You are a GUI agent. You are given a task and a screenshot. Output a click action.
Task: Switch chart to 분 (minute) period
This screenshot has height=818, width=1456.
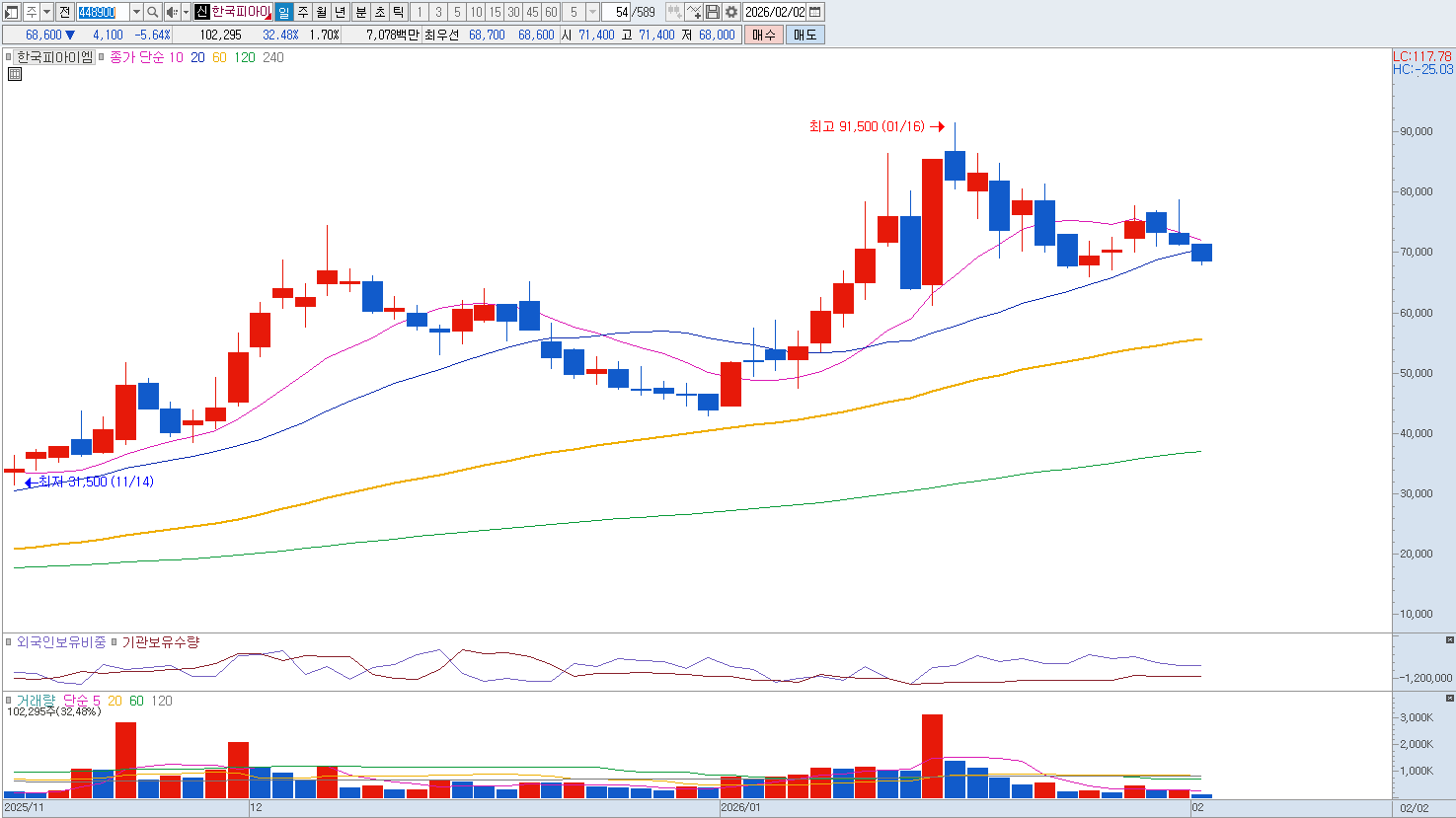360,12
